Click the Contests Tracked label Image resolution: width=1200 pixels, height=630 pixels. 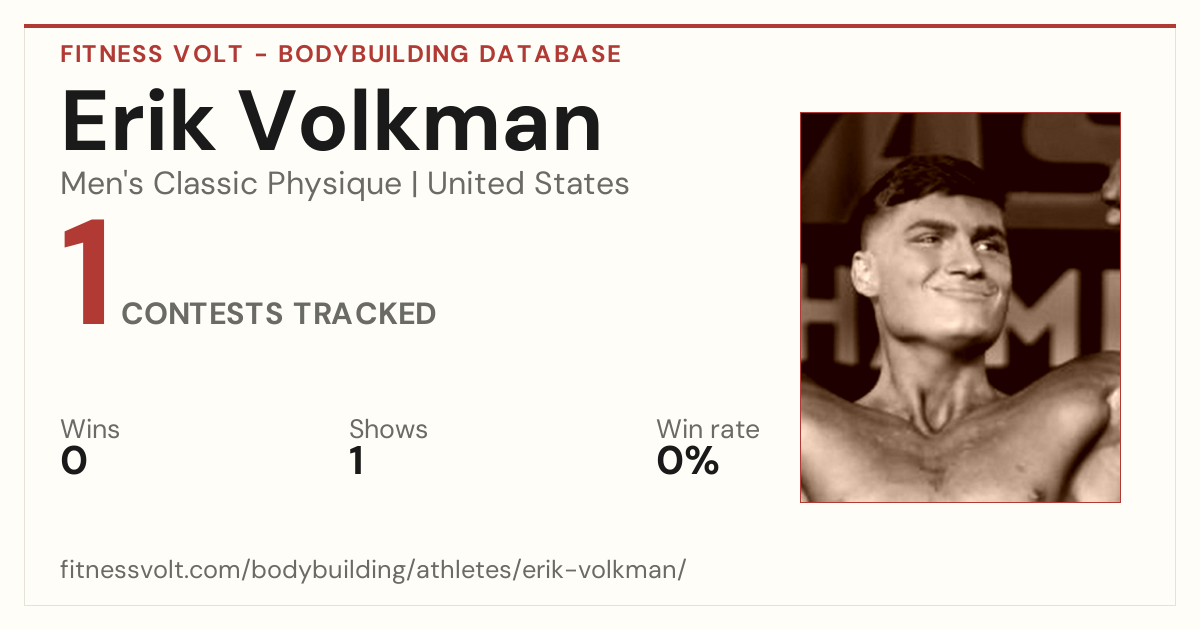279,314
